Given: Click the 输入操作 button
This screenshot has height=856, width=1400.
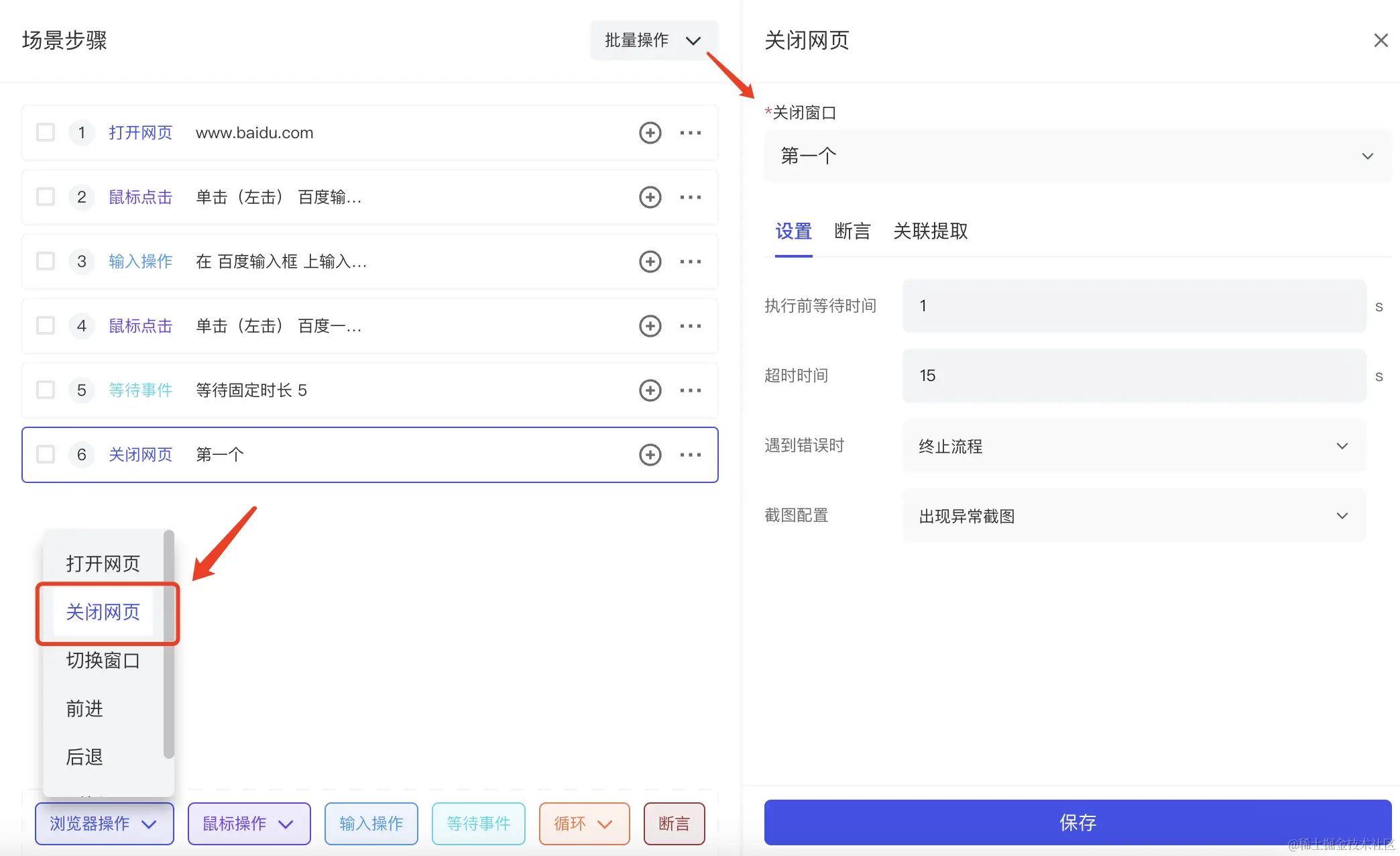Looking at the screenshot, I should (x=371, y=823).
